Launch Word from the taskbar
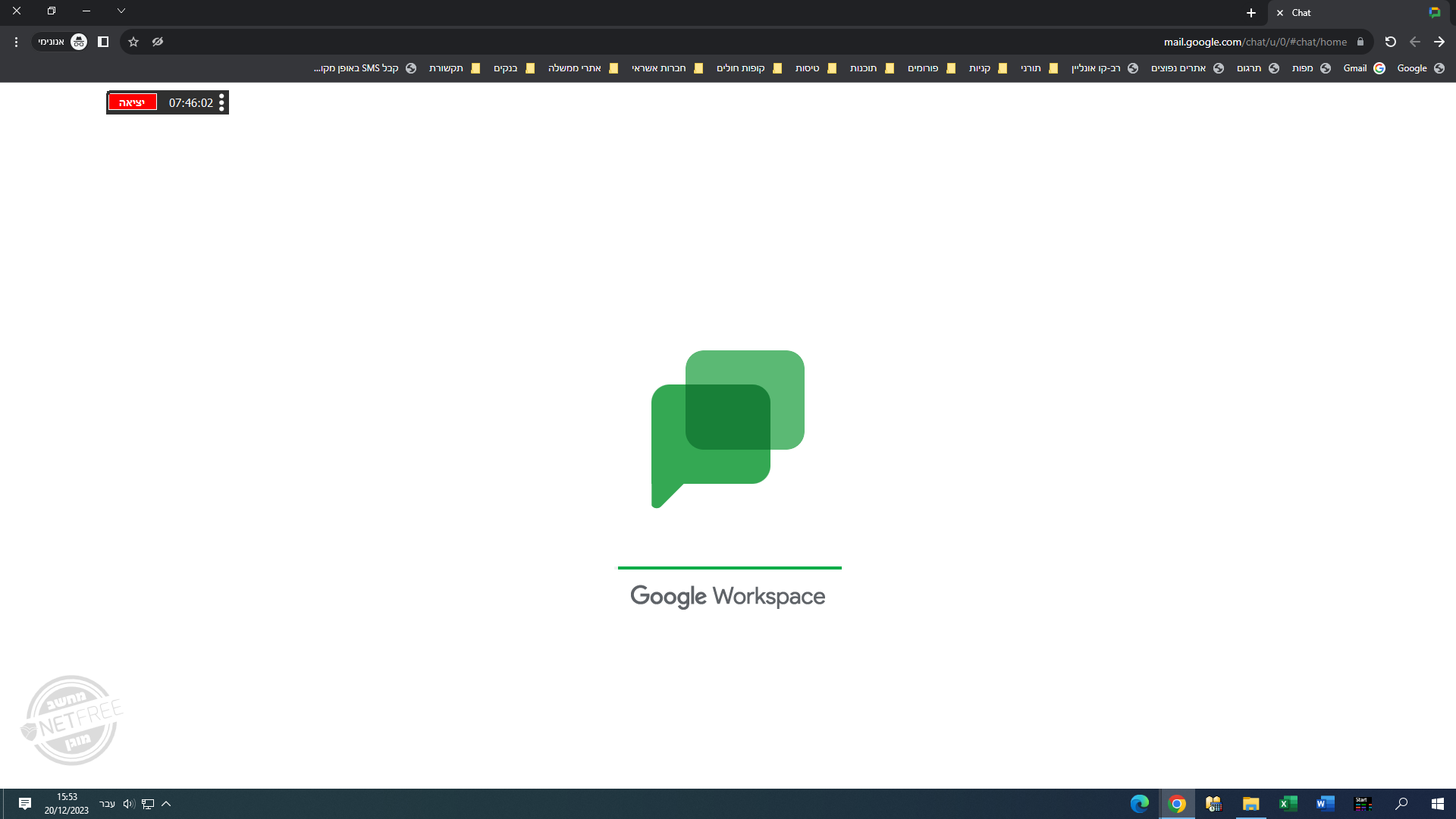 [1326, 804]
